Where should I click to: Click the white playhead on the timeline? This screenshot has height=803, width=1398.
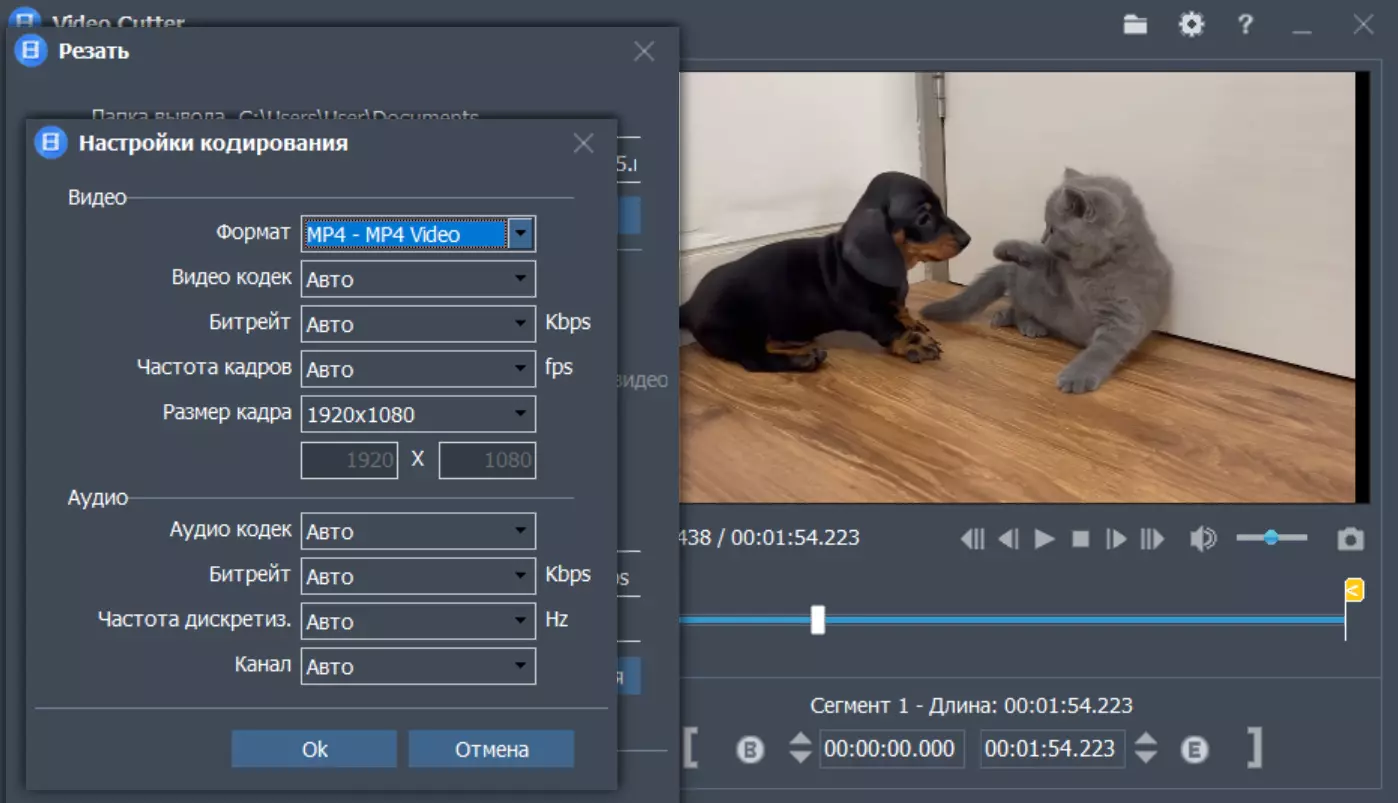click(x=818, y=620)
